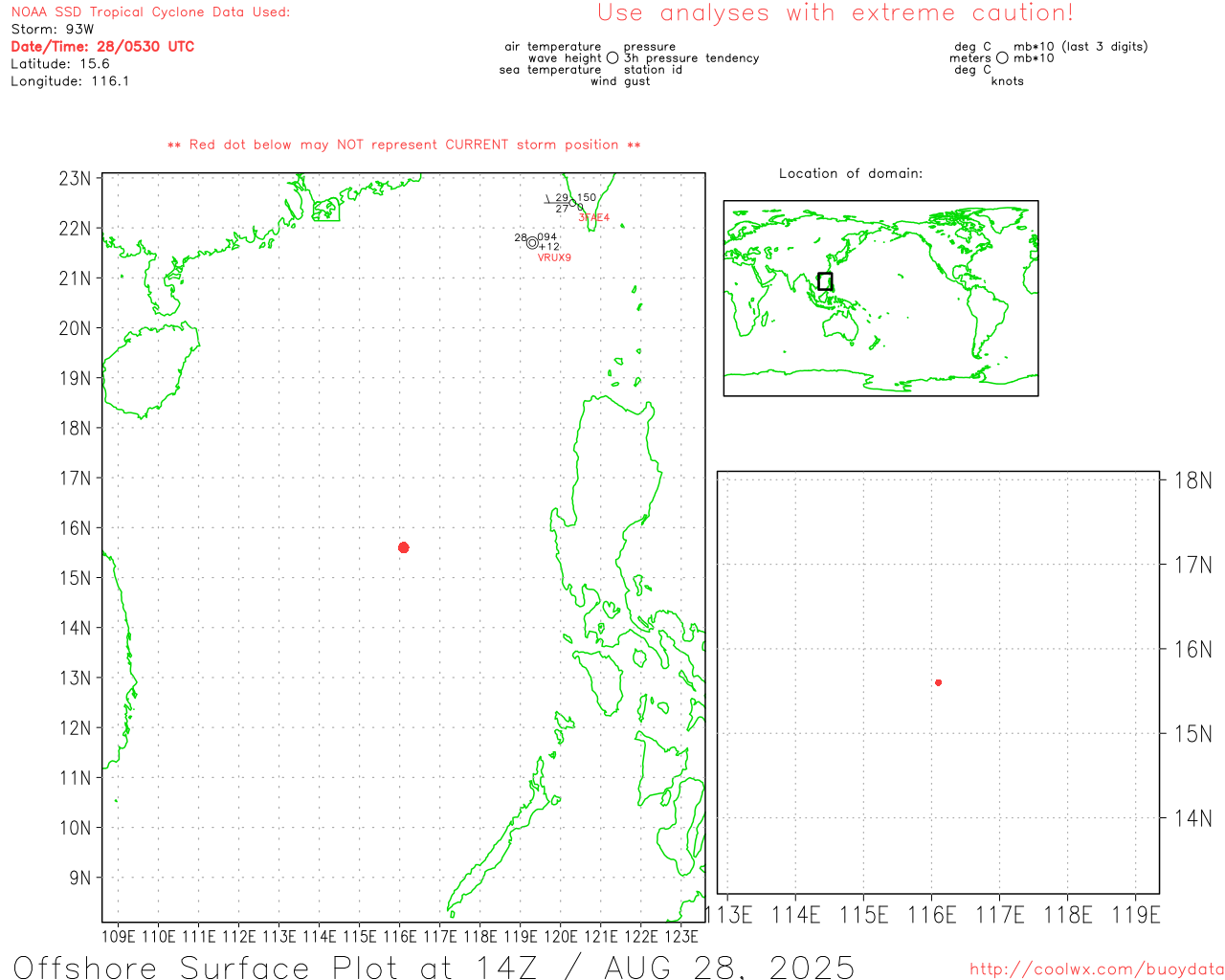
Task: Click the legend circle next to 'wave height'
Action: (x=612, y=58)
